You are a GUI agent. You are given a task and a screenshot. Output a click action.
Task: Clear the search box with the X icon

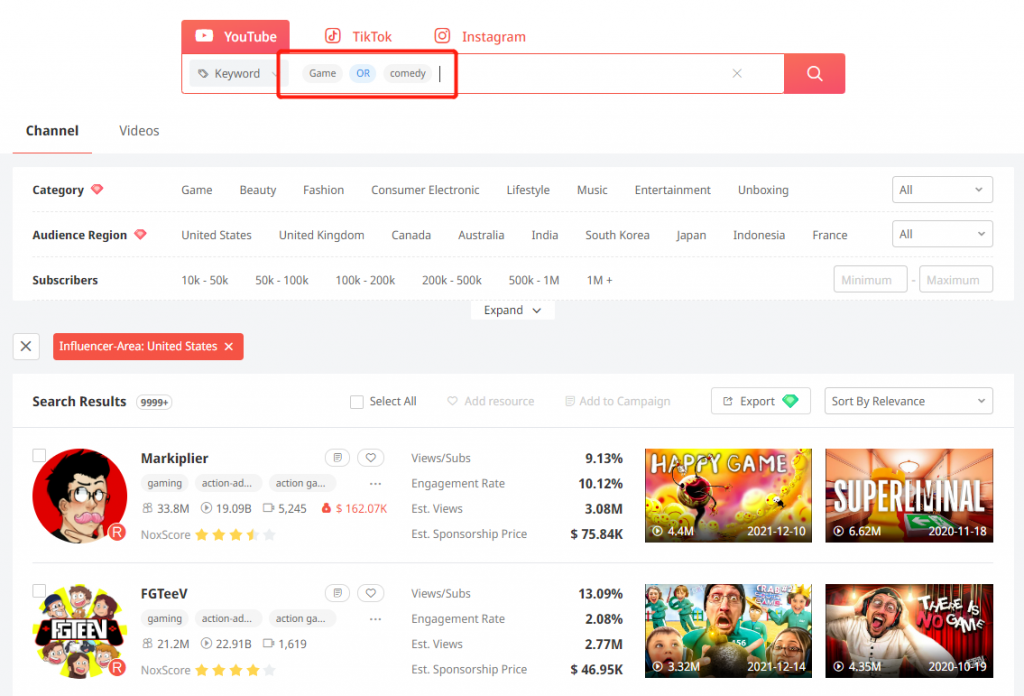[737, 73]
